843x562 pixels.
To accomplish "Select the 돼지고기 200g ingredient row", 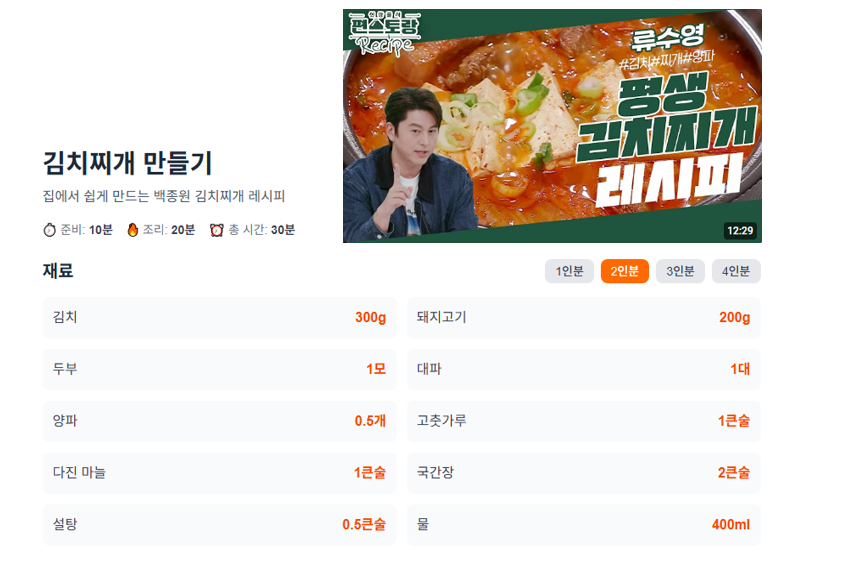I will (x=584, y=317).
